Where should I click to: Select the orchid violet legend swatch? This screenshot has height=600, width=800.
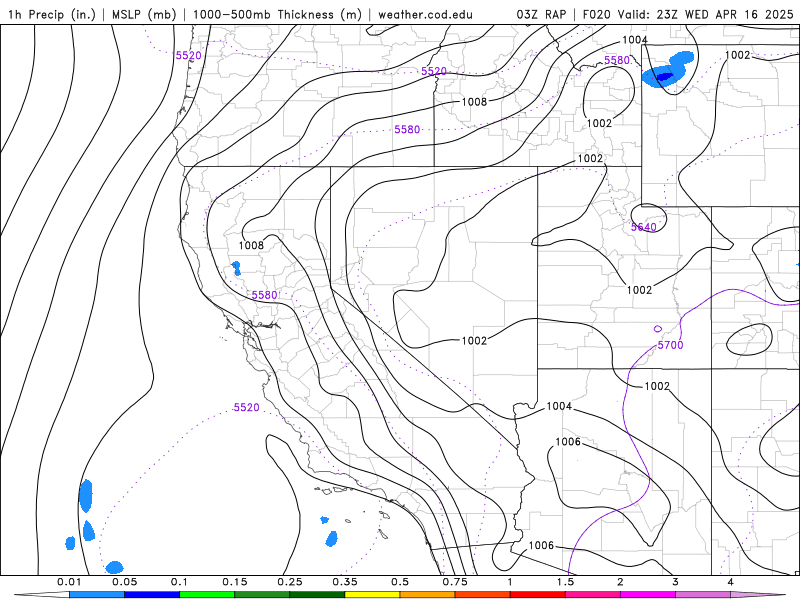[x=703, y=595]
